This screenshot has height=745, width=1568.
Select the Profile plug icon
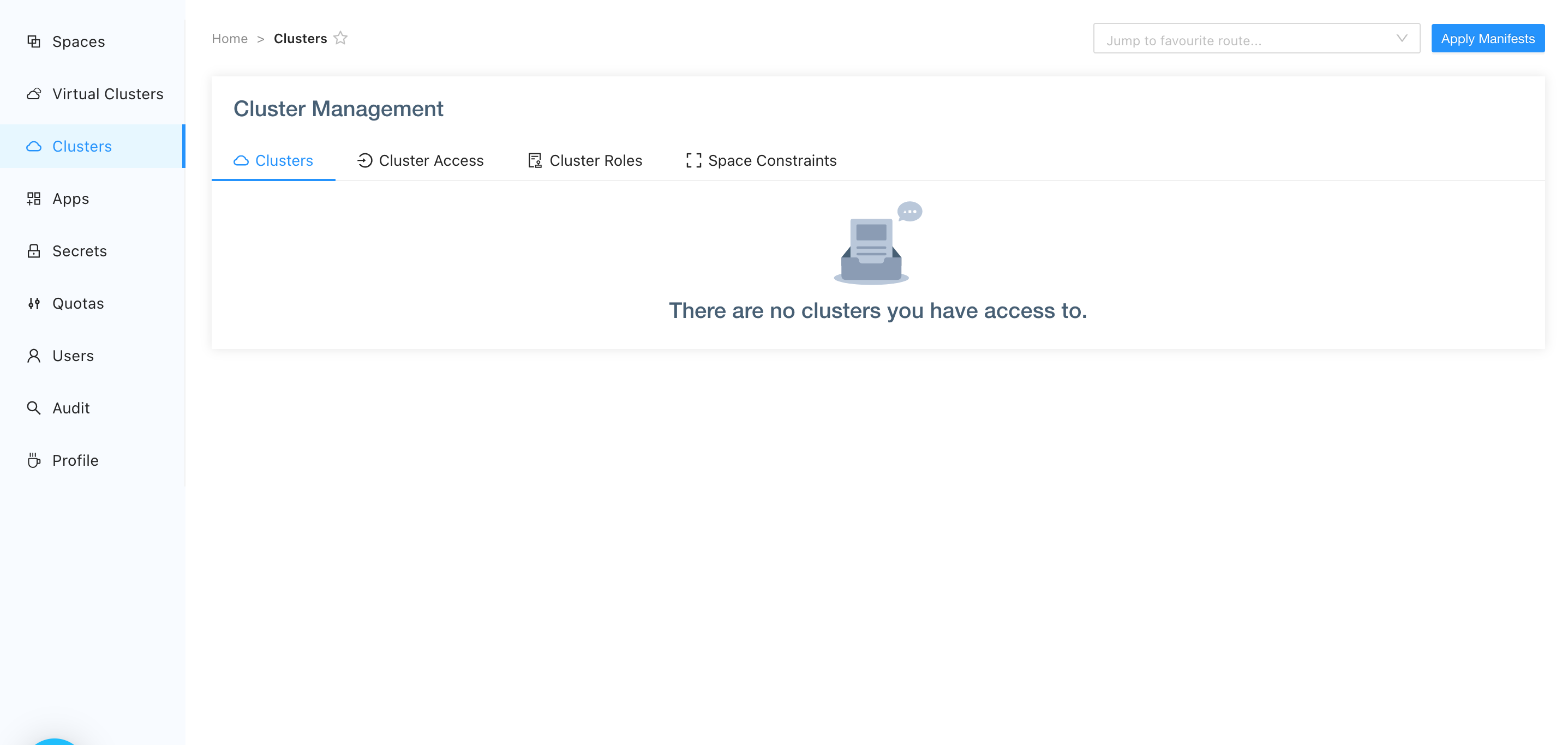coord(34,460)
